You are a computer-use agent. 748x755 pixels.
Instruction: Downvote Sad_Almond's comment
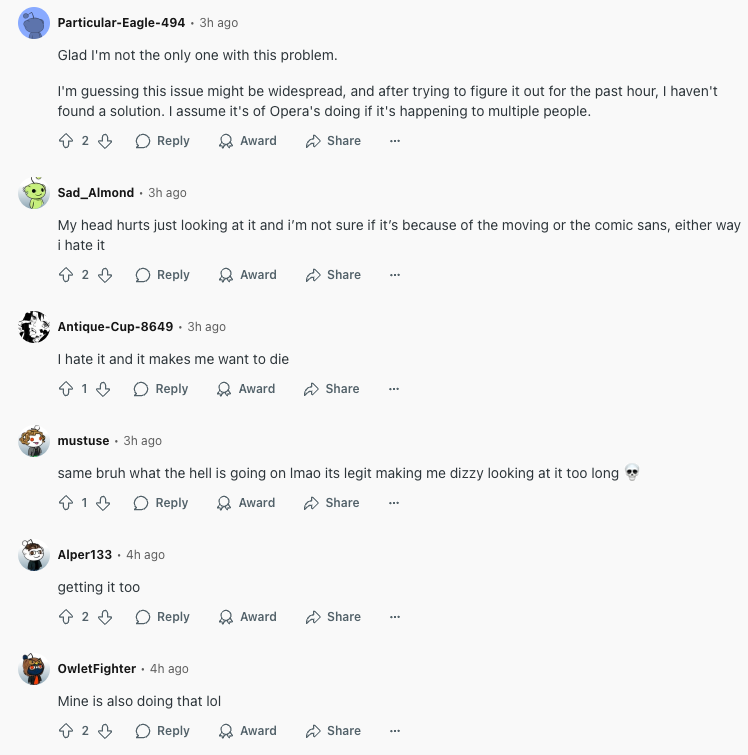click(x=104, y=275)
